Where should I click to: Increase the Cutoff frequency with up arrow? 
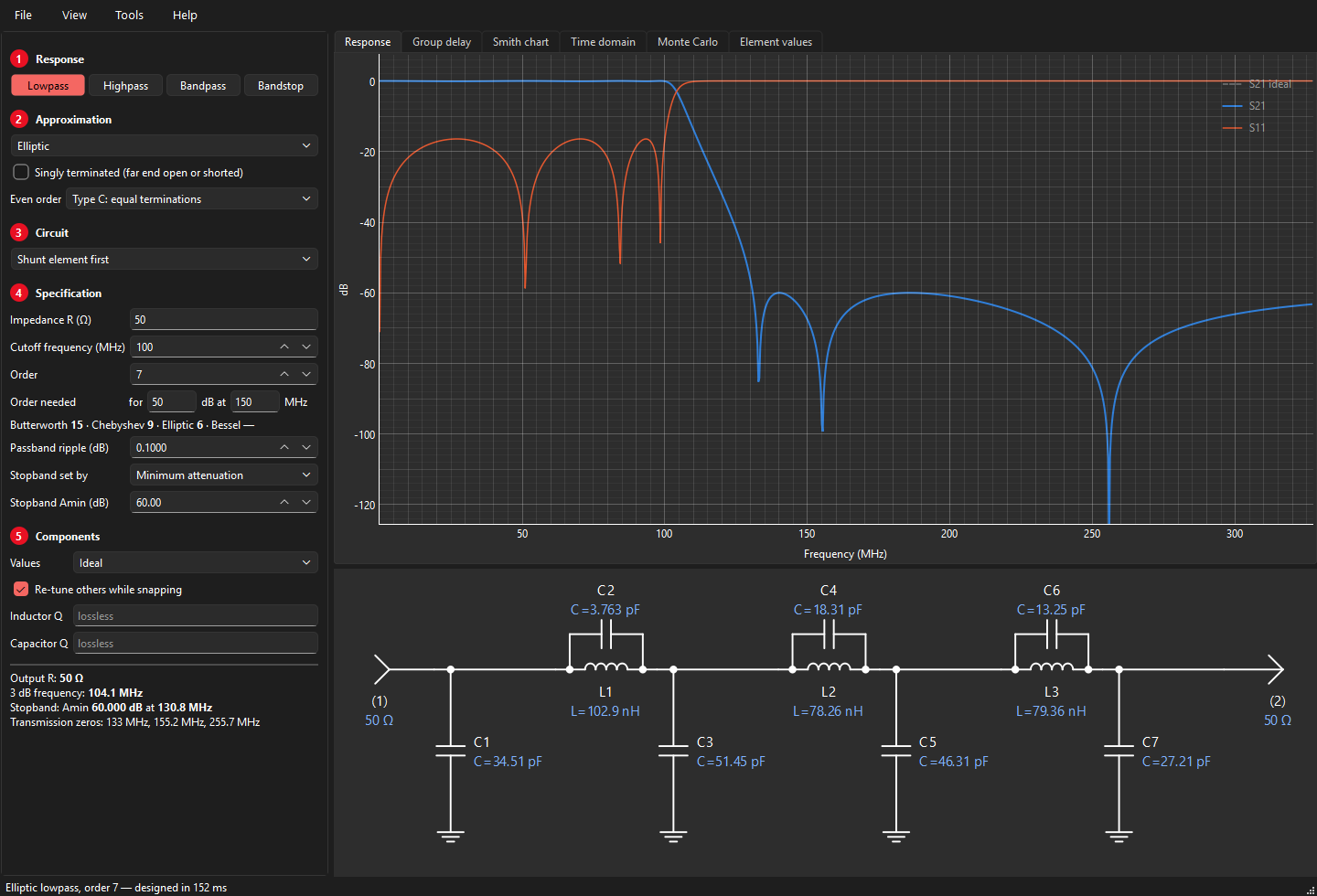284,347
